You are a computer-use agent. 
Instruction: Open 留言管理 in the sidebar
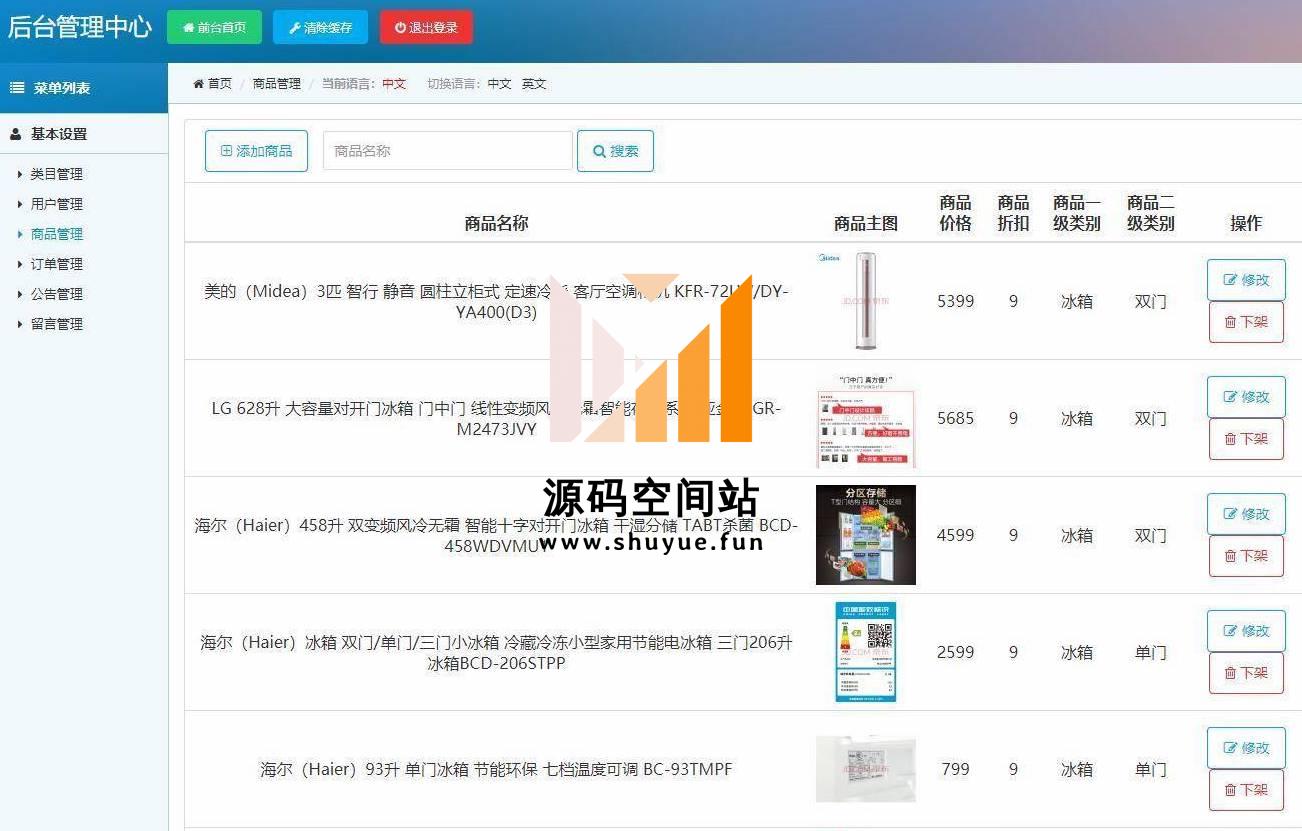pos(56,324)
